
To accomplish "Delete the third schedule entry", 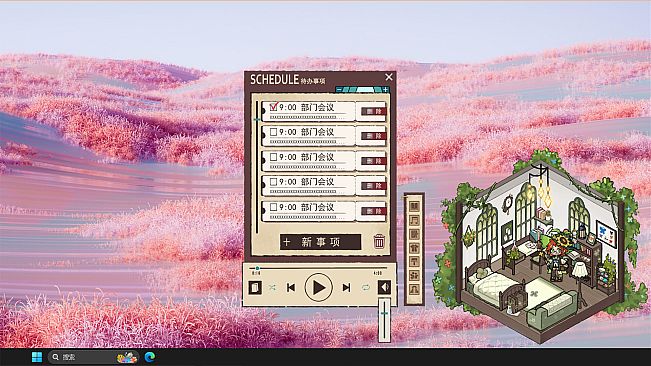I will coord(374,161).
